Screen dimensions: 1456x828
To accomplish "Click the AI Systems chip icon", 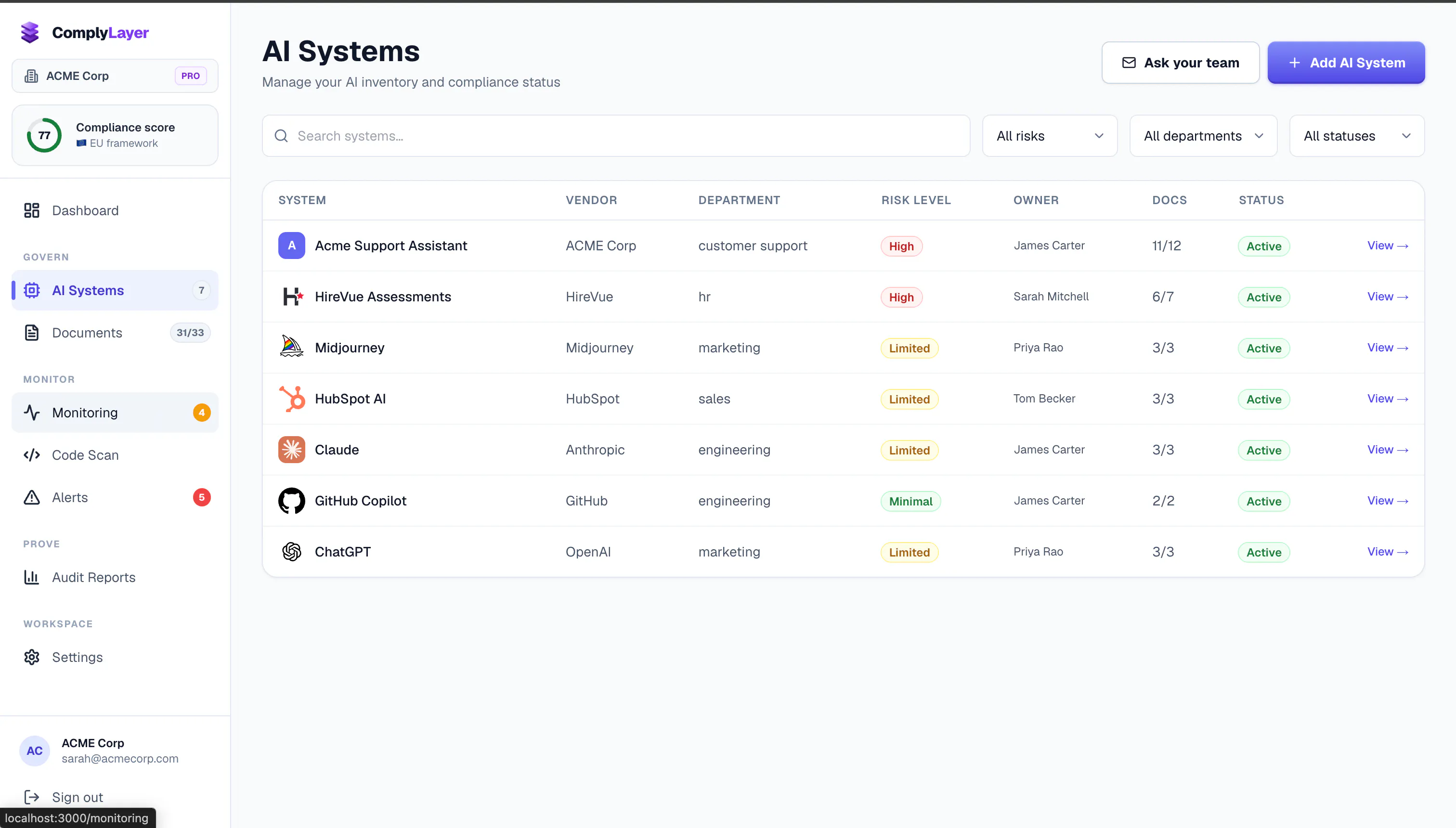I will [32, 290].
